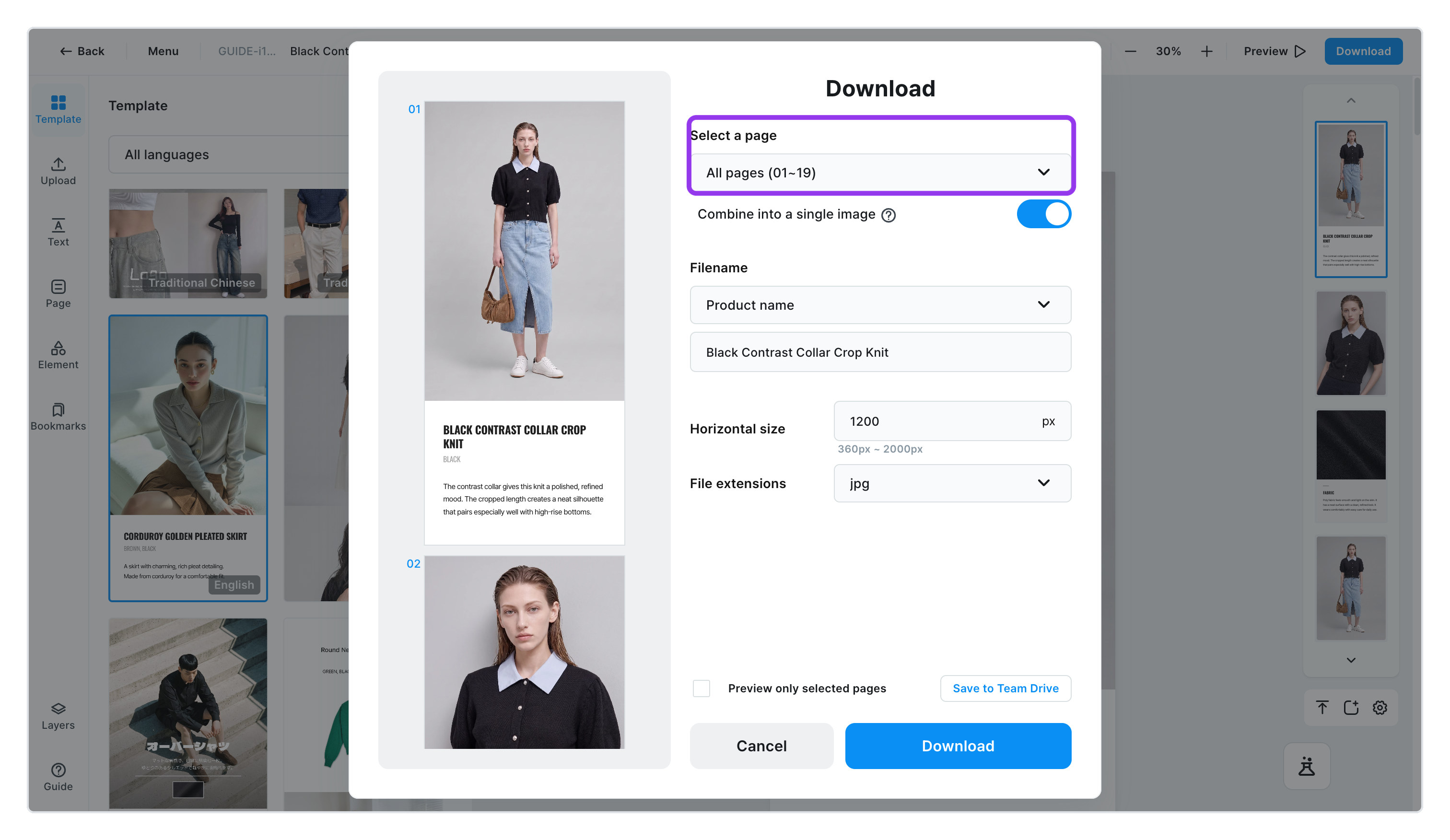Click the zoom out minus icon
The image size is (1450, 840).
pyautogui.click(x=1130, y=51)
